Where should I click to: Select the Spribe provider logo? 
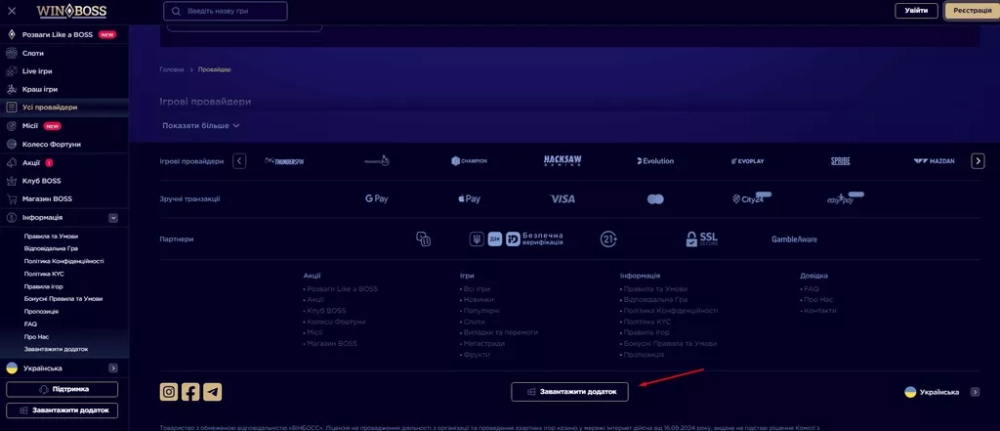(x=841, y=161)
